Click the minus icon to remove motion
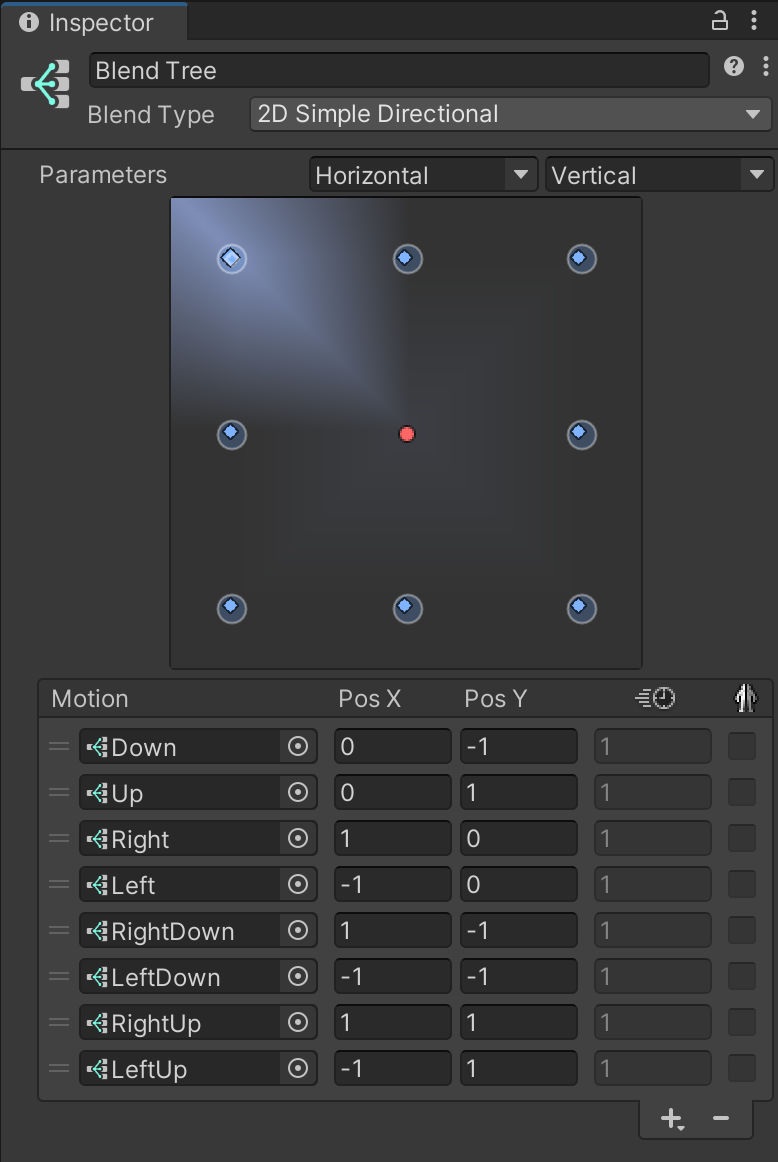This screenshot has width=778, height=1162. pos(720,1119)
